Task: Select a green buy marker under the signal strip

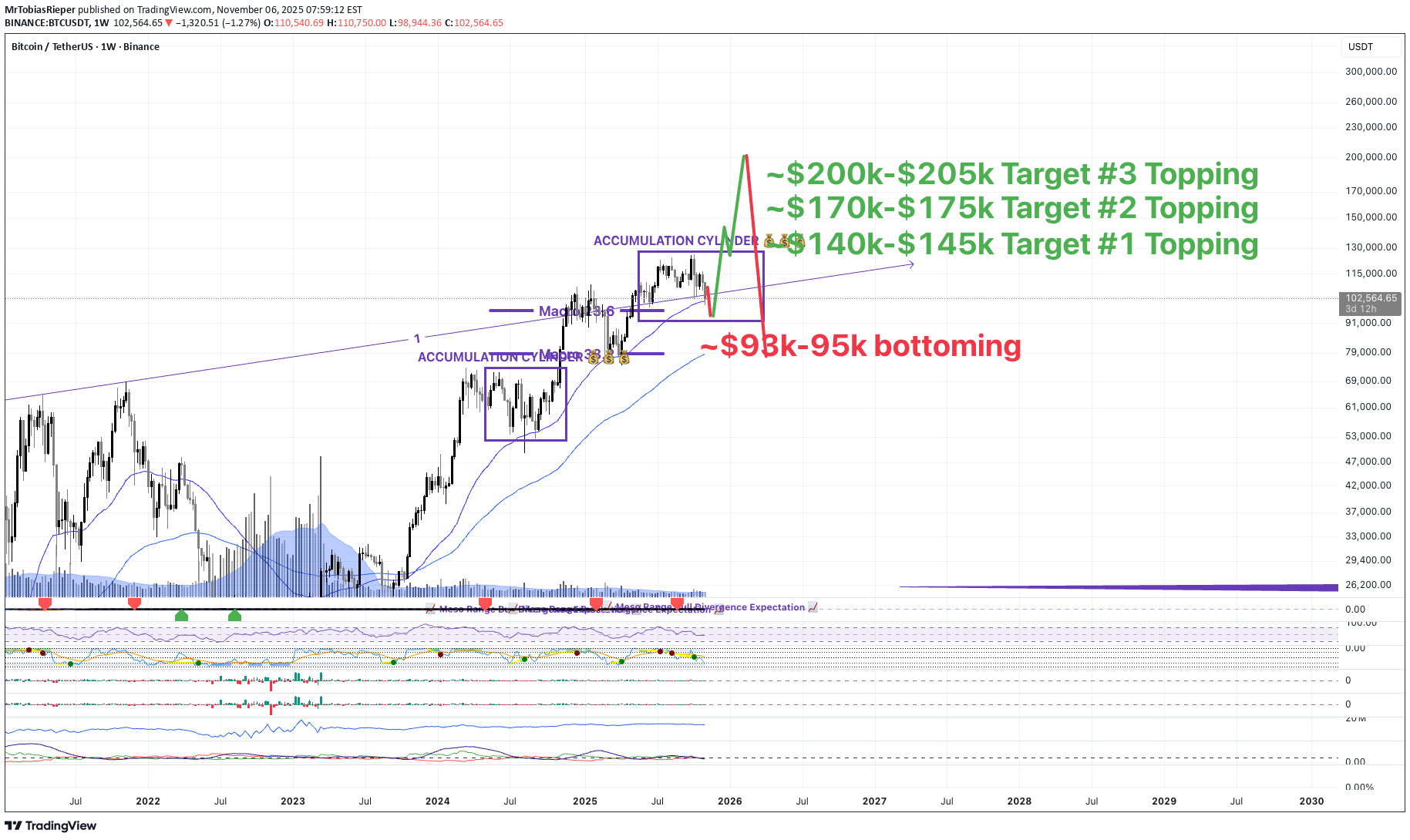Action: pyautogui.click(x=181, y=615)
